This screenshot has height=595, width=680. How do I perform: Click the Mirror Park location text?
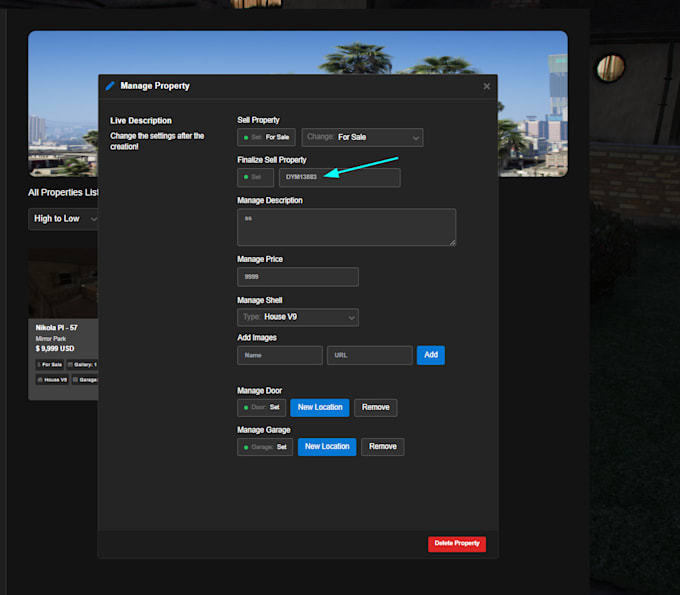(51, 339)
